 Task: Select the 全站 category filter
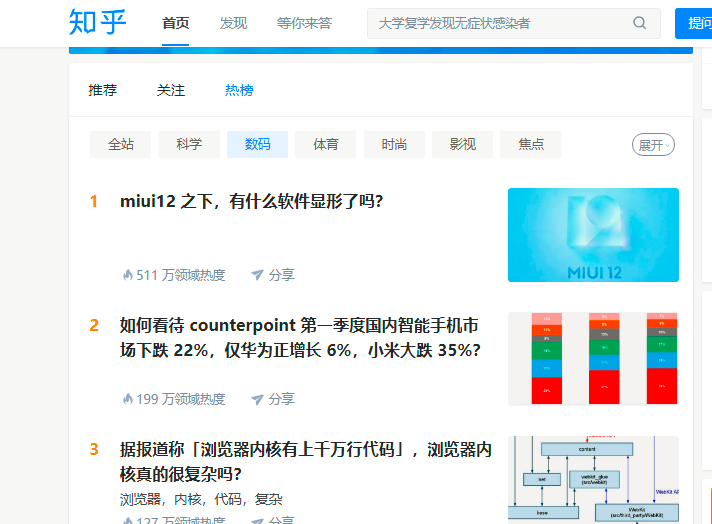coord(120,144)
